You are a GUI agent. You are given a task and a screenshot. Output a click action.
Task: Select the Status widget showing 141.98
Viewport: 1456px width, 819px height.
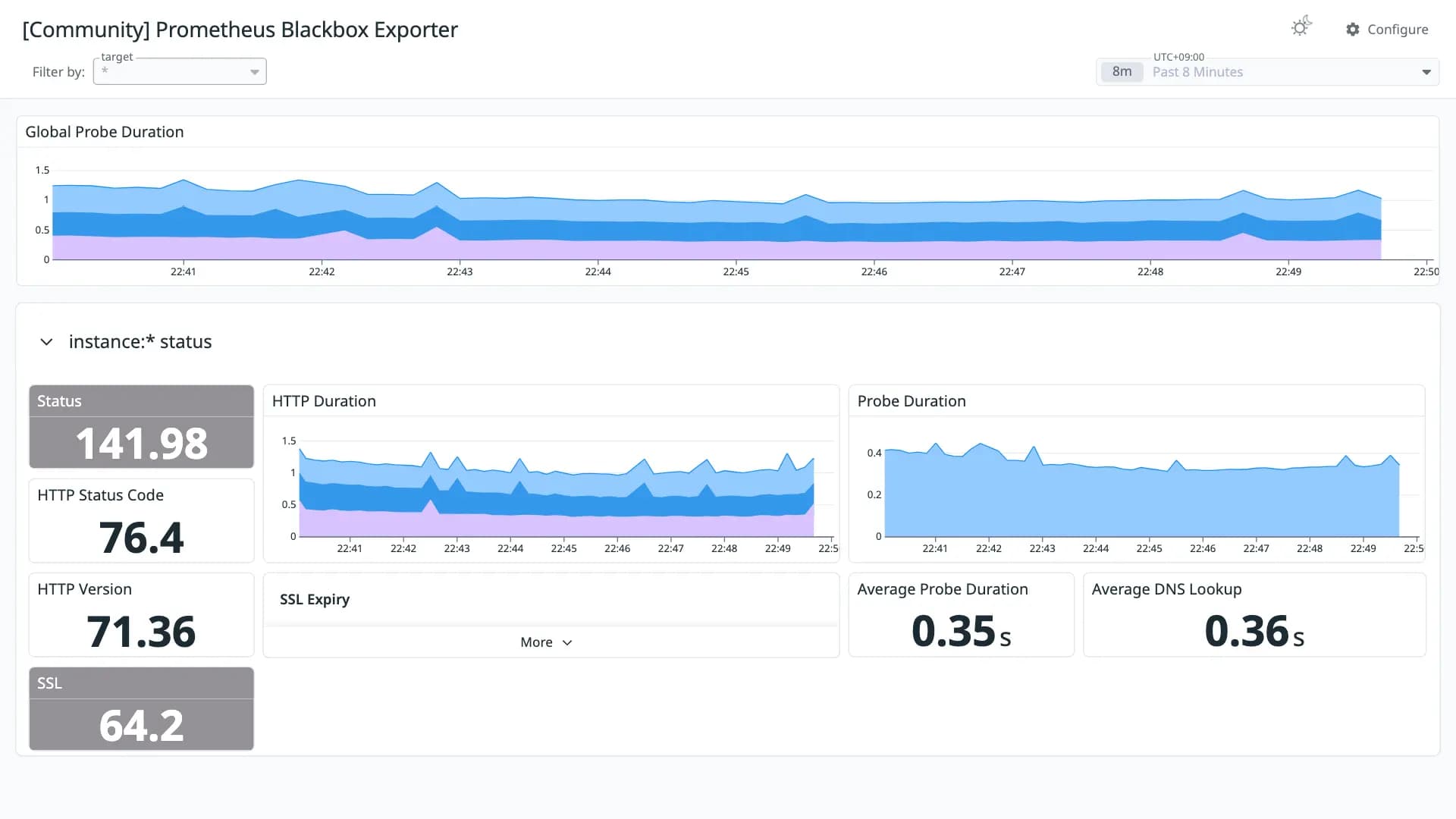(x=141, y=426)
